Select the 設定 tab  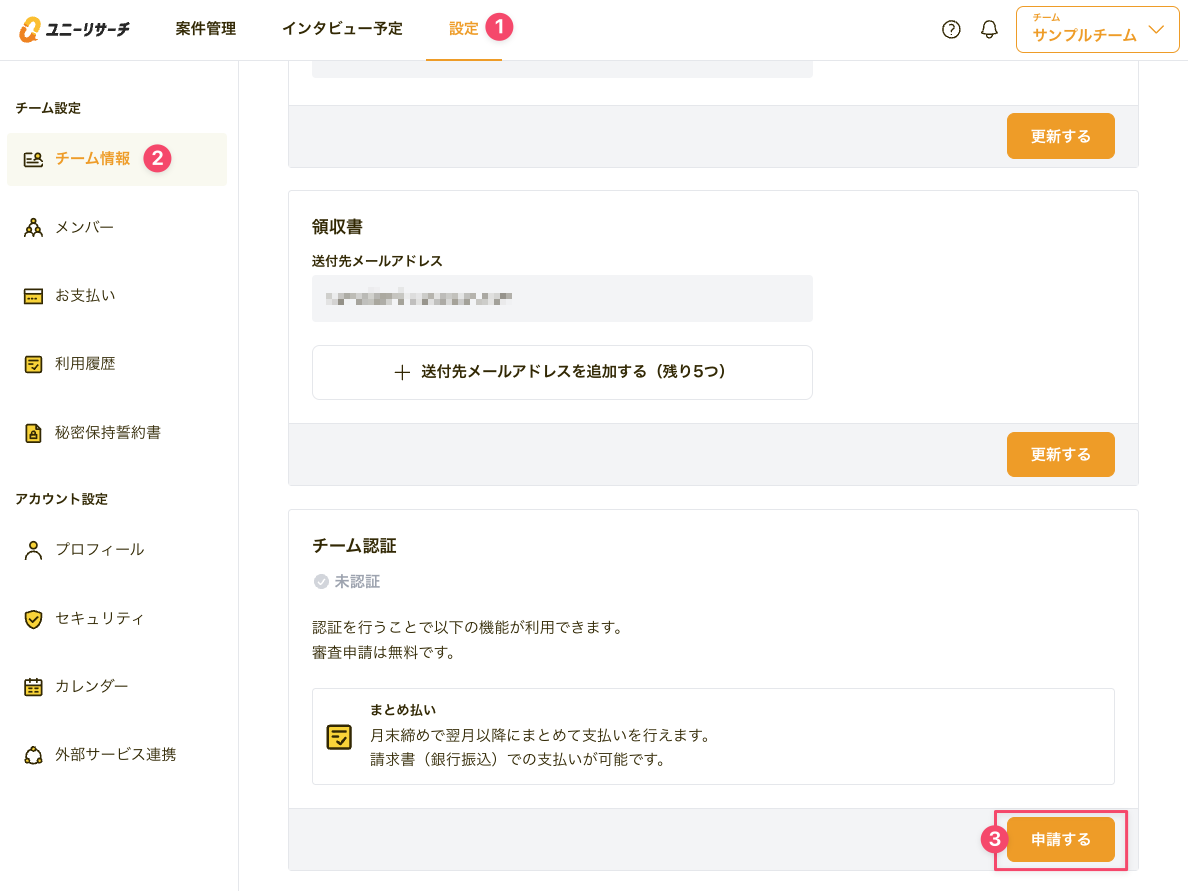(x=463, y=29)
